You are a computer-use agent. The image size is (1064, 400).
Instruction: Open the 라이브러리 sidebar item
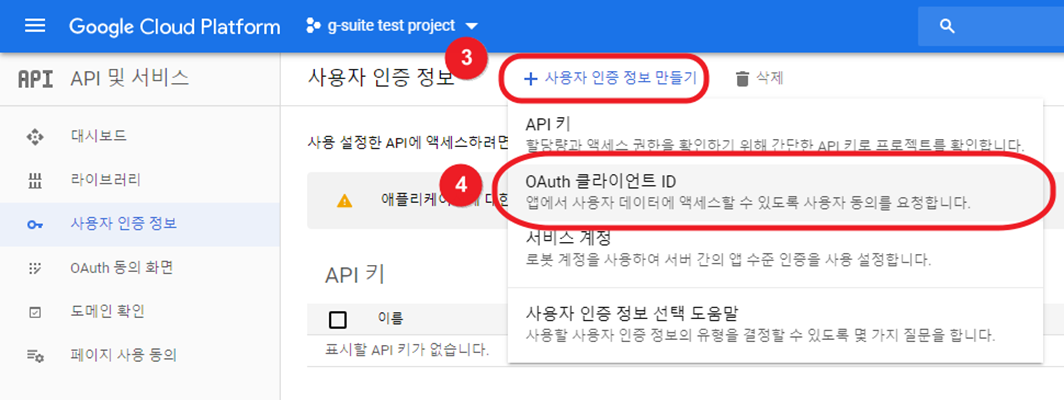pos(140,181)
